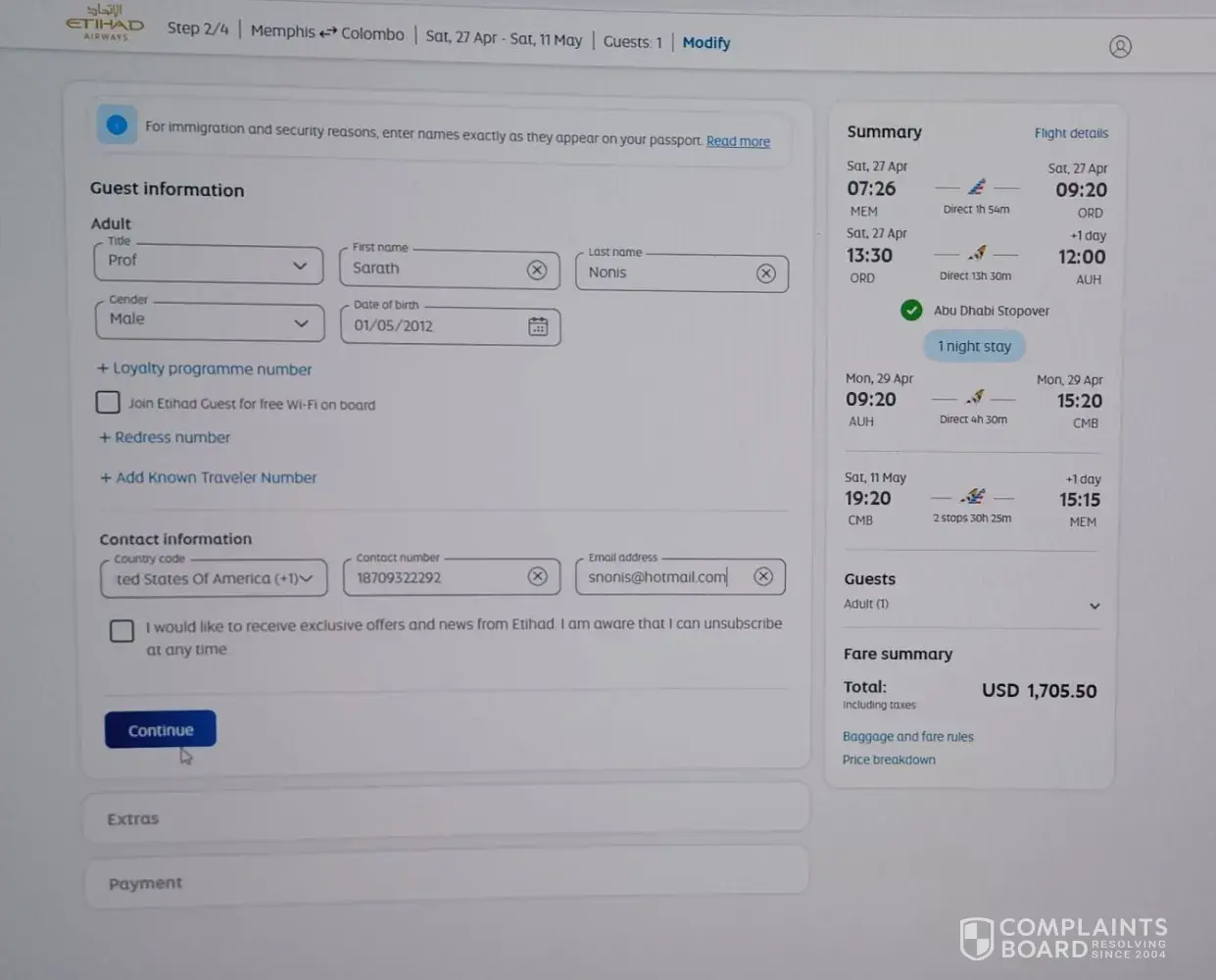The height and width of the screenshot is (980, 1216).
Task: Click the green Abu Dhabi Stopover checkmark icon
Action: click(911, 310)
